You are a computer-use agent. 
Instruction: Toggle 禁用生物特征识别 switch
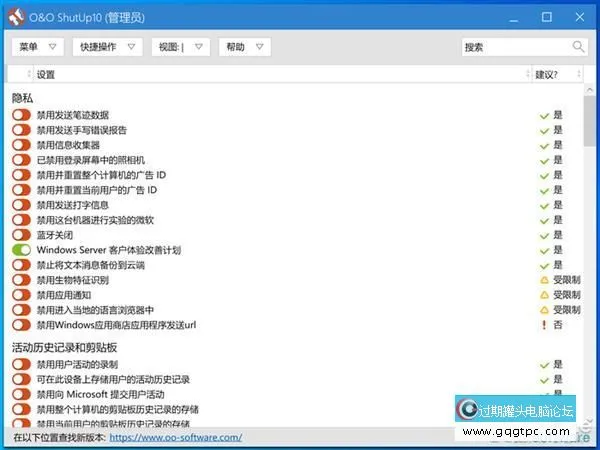point(21,280)
